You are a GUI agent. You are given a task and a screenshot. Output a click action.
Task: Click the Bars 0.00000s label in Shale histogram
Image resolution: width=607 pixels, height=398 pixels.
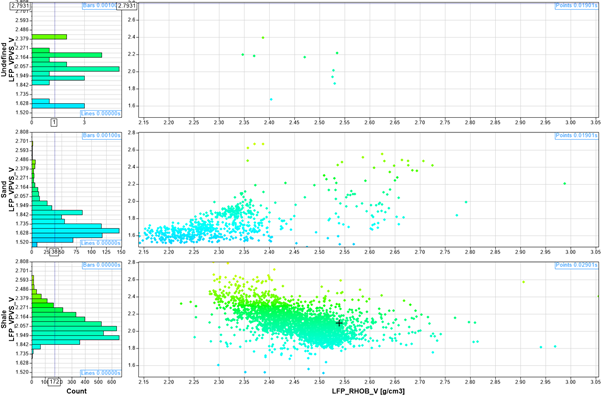[101, 266]
